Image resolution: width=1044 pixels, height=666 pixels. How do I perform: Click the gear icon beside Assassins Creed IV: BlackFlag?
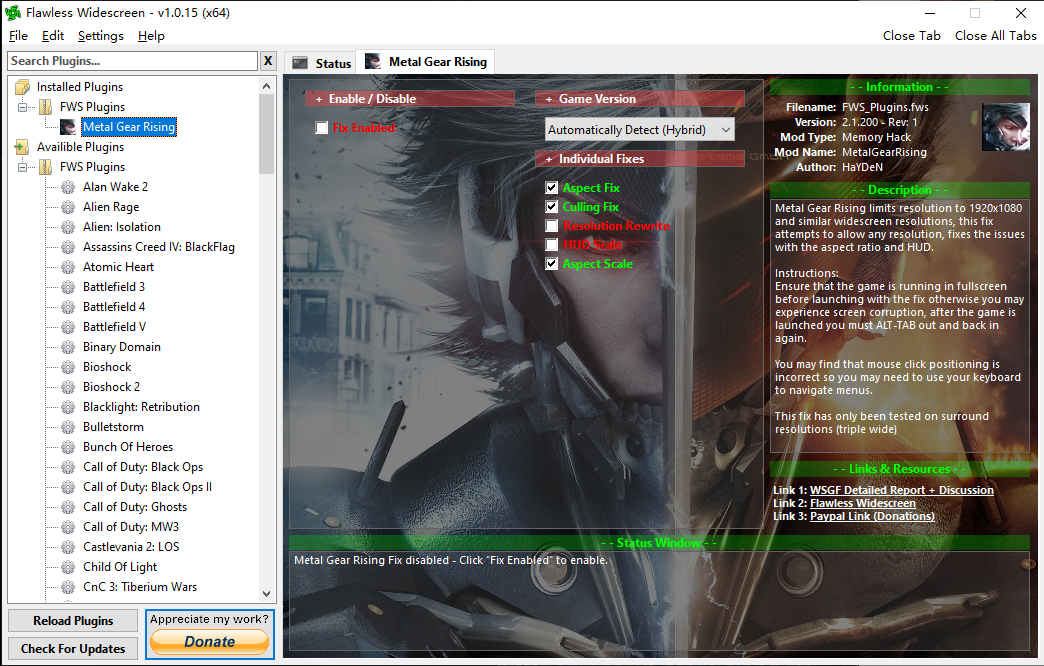[x=68, y=247]
